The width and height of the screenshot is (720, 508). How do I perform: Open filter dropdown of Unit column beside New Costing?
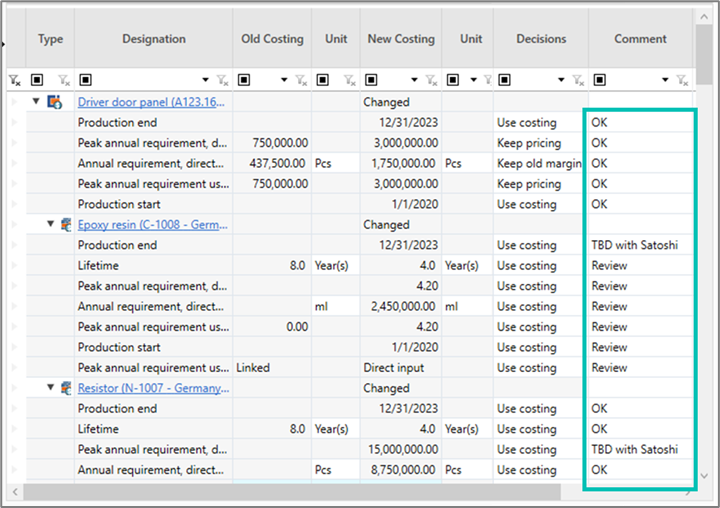473,80
